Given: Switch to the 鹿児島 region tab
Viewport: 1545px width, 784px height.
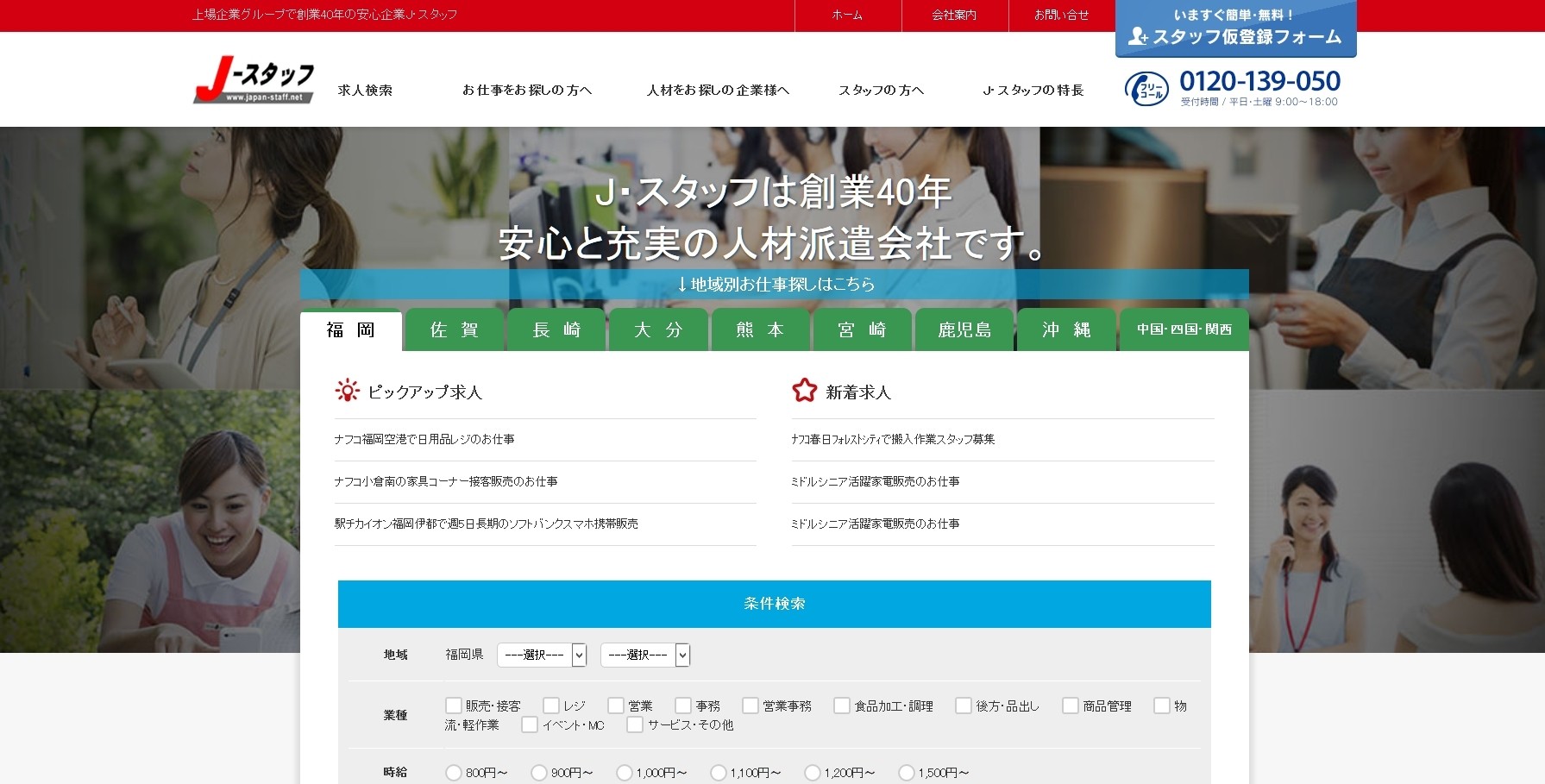Looking at the screenshot, I should [x=964, y=329].
